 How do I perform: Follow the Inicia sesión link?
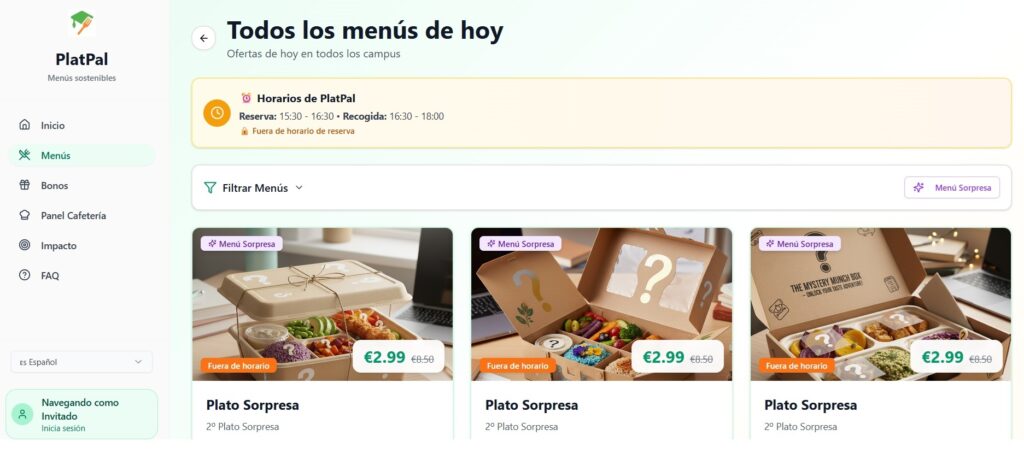pos(63,429)
